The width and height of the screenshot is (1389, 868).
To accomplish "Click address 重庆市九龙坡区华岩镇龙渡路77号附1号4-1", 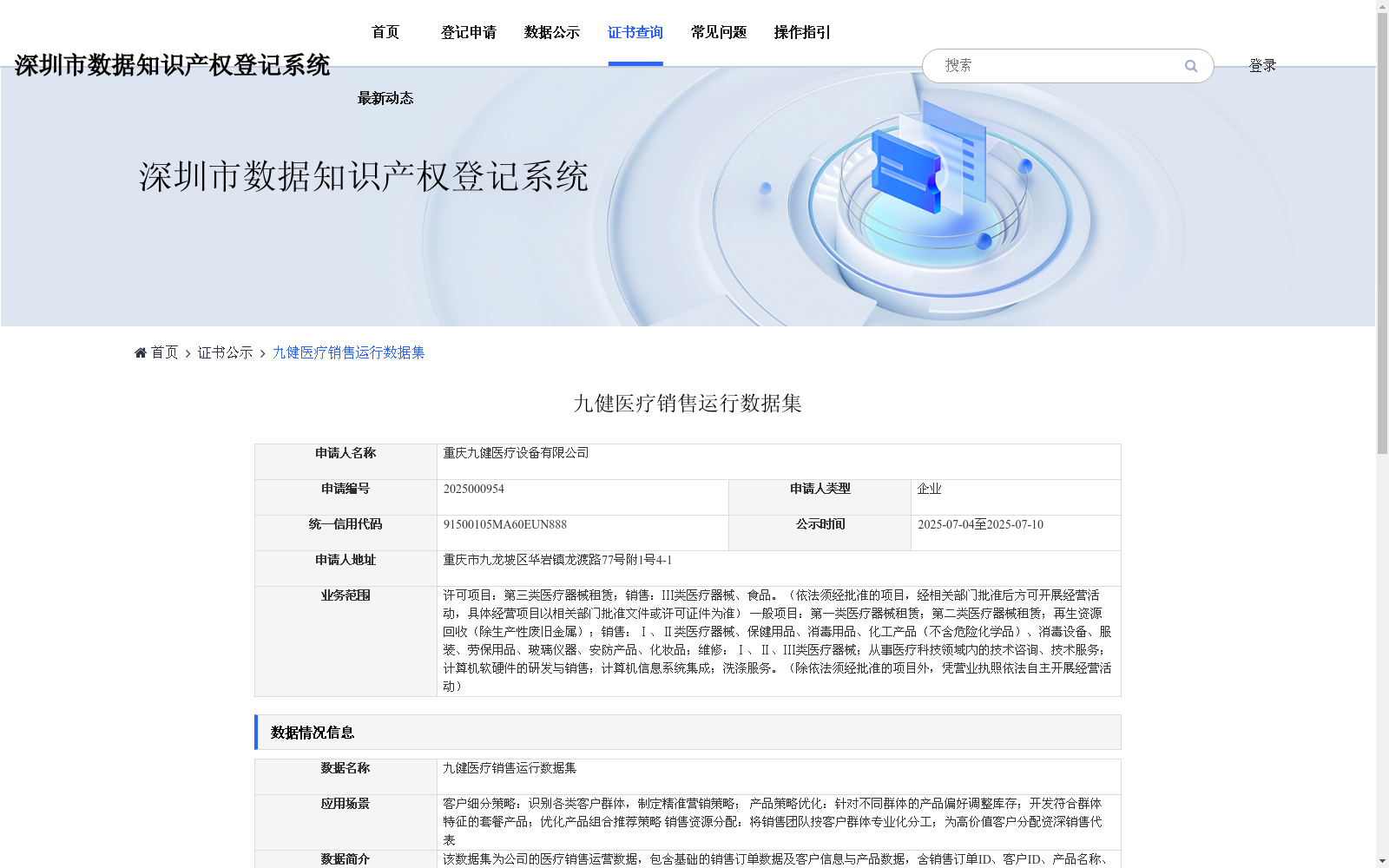I will [557, 560].
